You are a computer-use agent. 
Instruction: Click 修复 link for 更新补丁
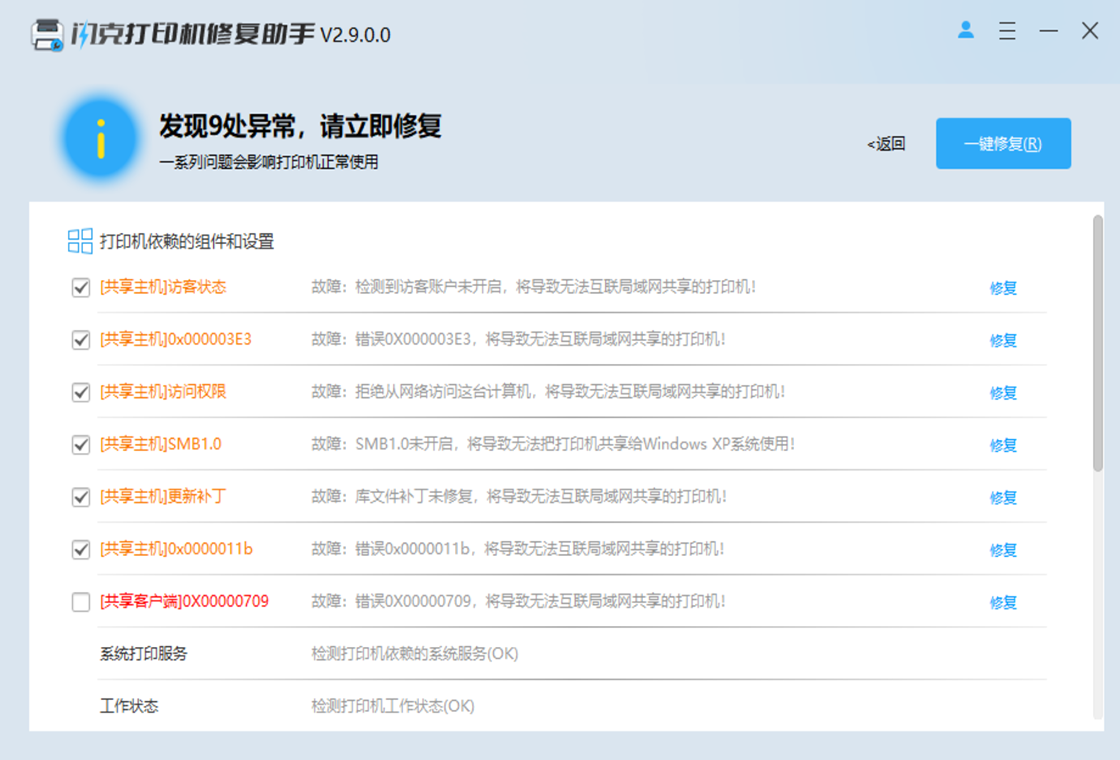click(x=1003, y=497)
